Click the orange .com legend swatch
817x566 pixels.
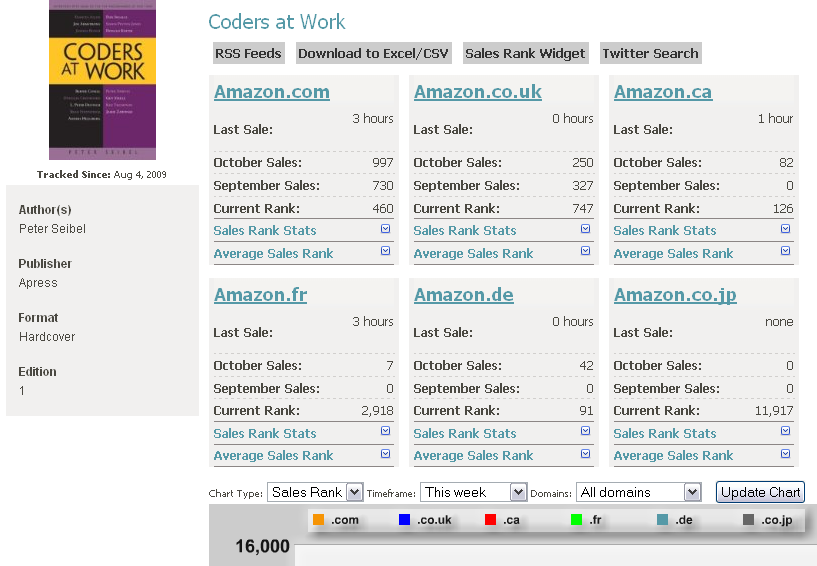318,520
